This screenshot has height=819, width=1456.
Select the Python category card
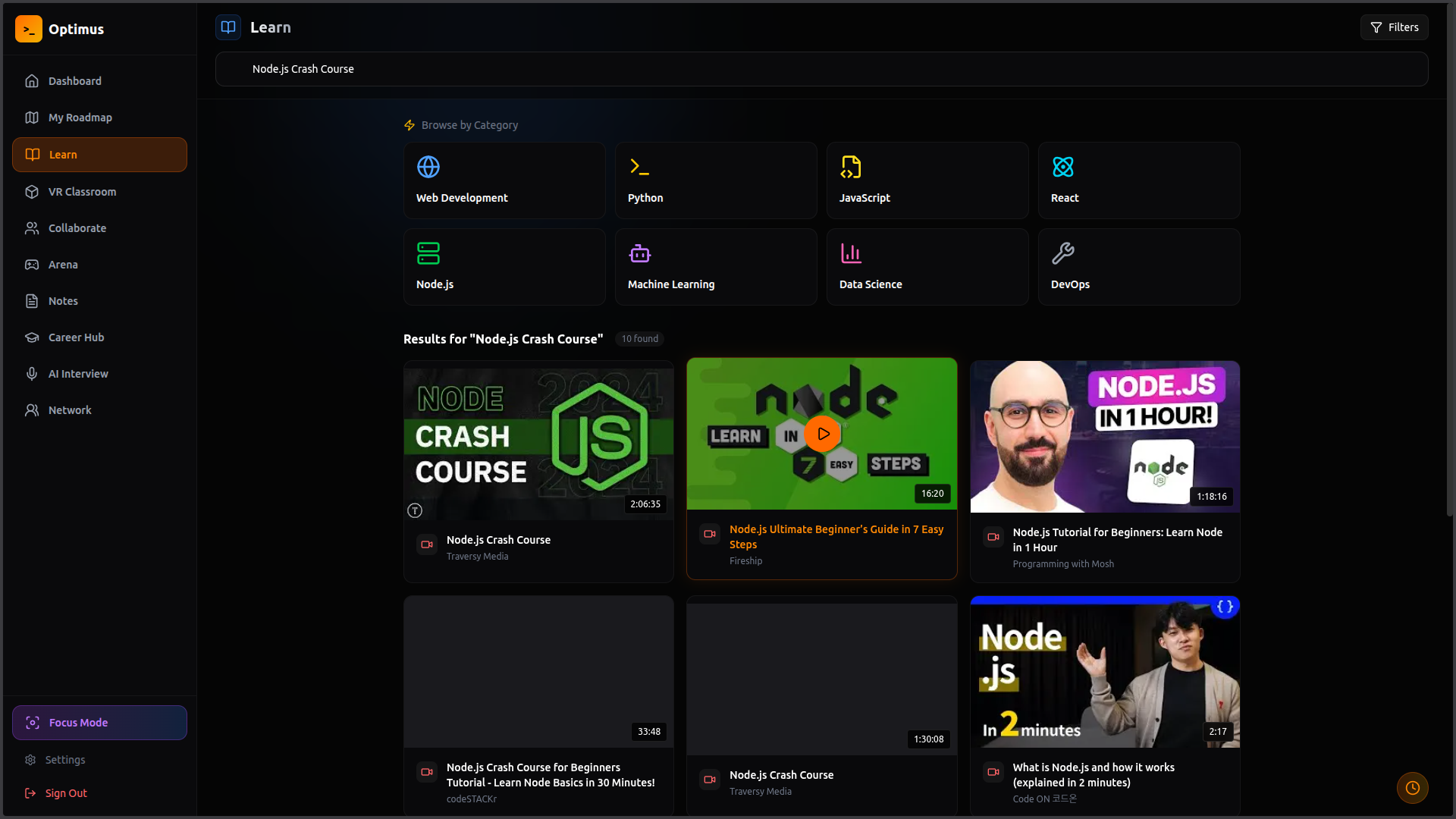(715, 180)
